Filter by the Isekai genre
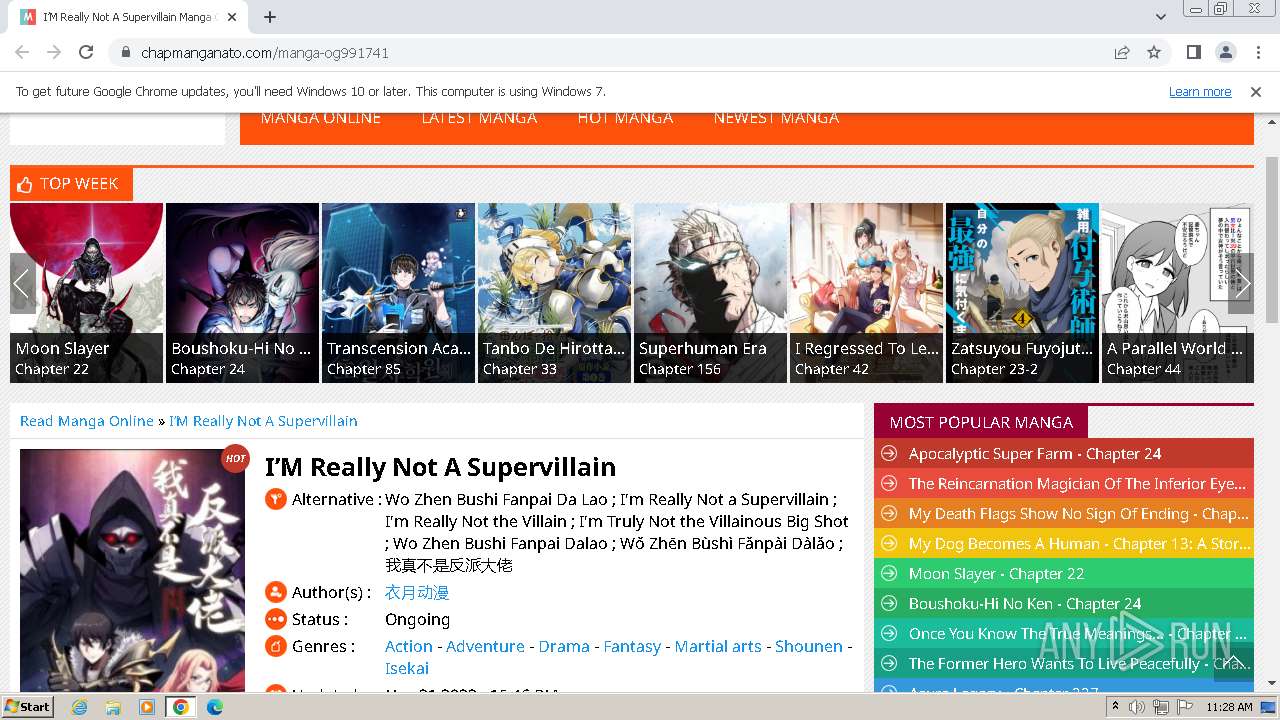Image resolution: width=1280 pixels, height=720 pixels. tap(407, 669)
